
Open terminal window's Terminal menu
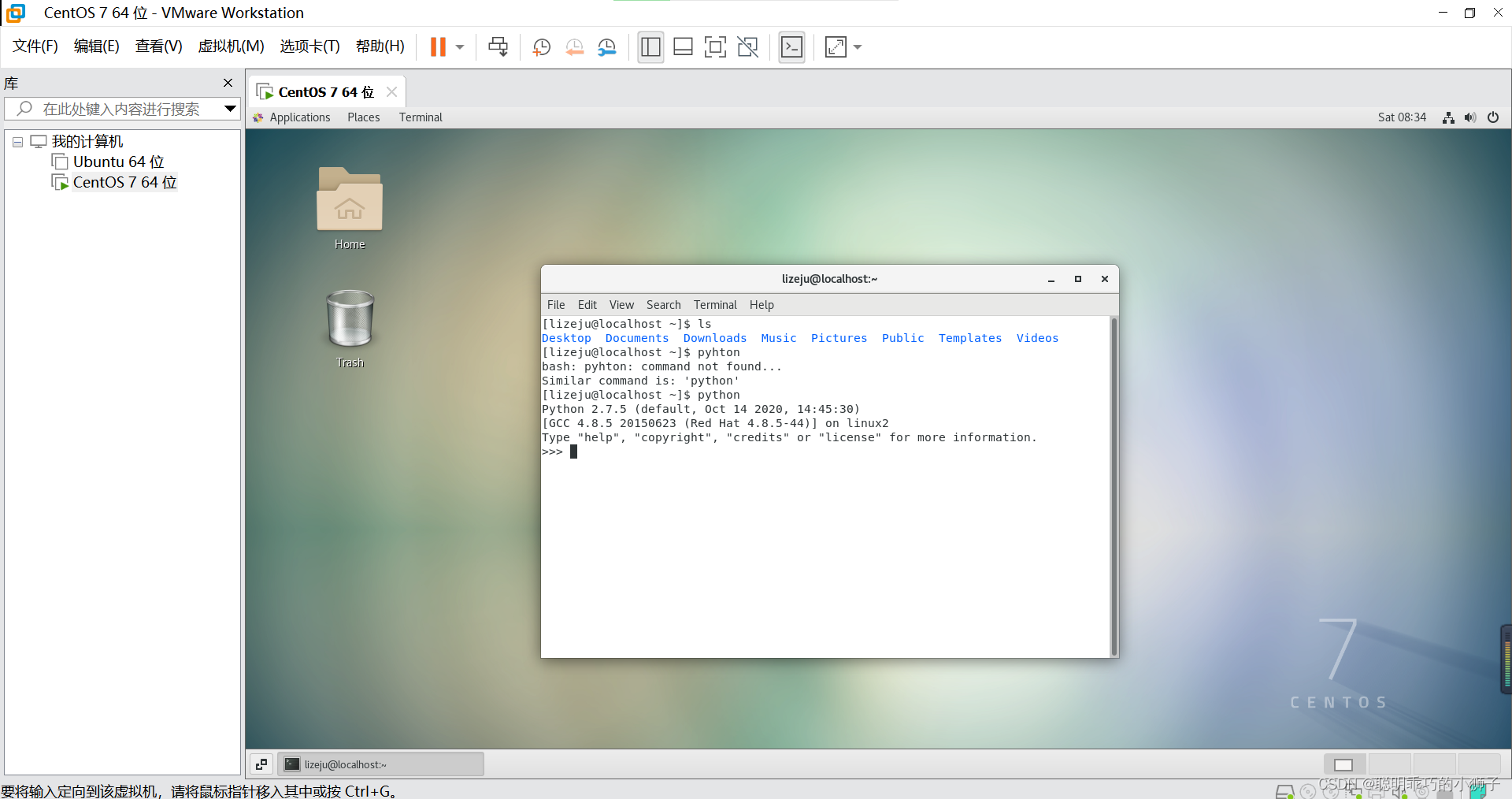point(715,305)
